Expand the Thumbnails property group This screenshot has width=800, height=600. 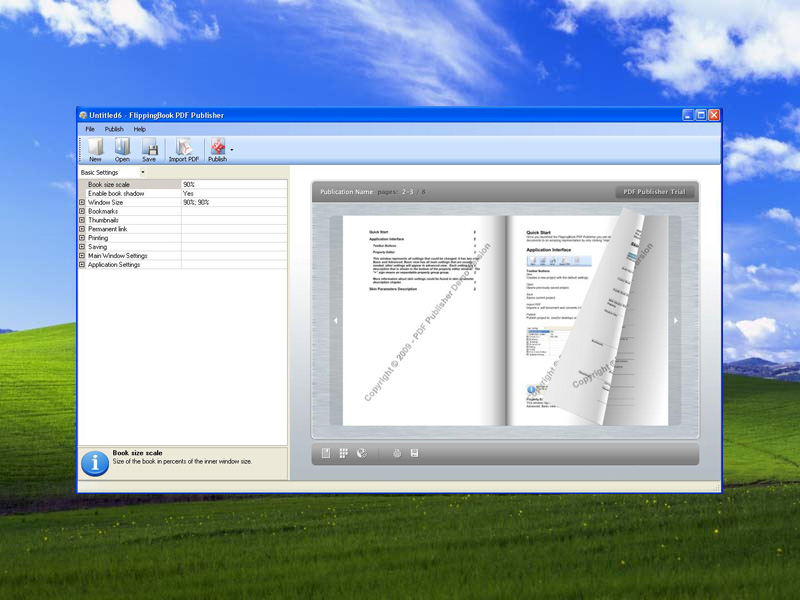pos(82,220)
